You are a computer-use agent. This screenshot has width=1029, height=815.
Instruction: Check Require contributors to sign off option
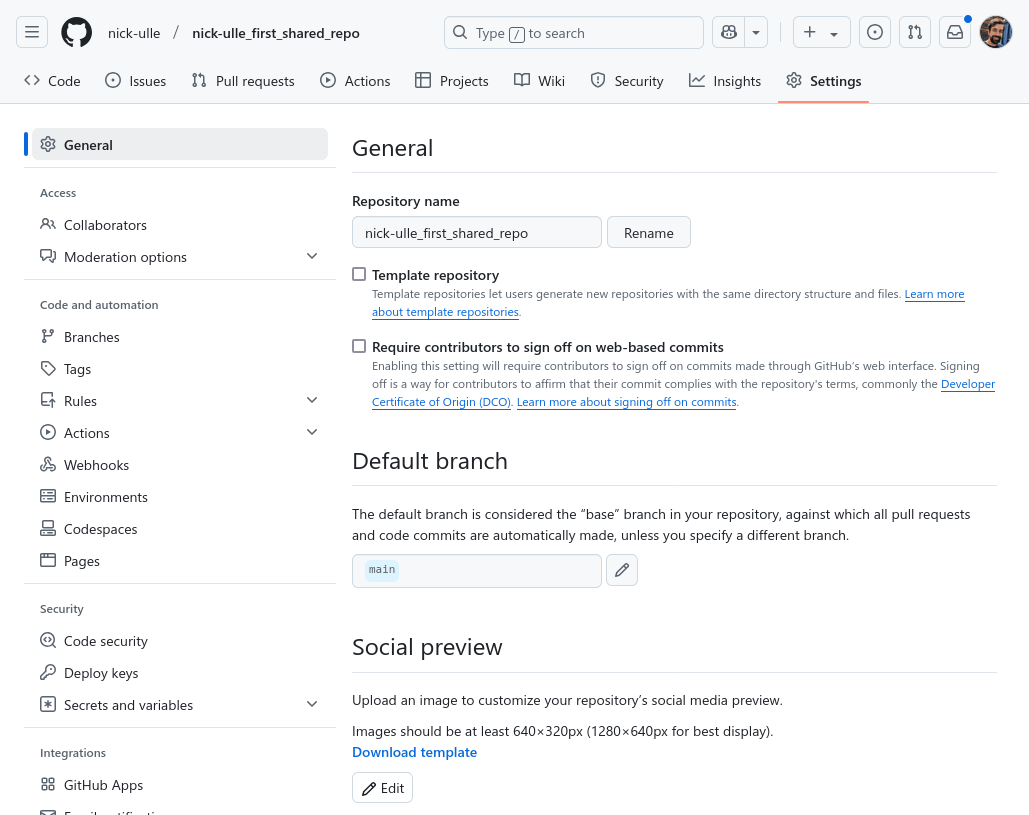359,347
